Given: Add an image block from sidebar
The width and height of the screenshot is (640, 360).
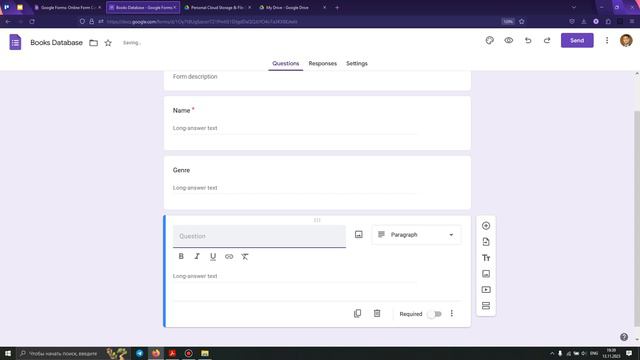Looking at the screenshot, I should click(x=486, y=273).
